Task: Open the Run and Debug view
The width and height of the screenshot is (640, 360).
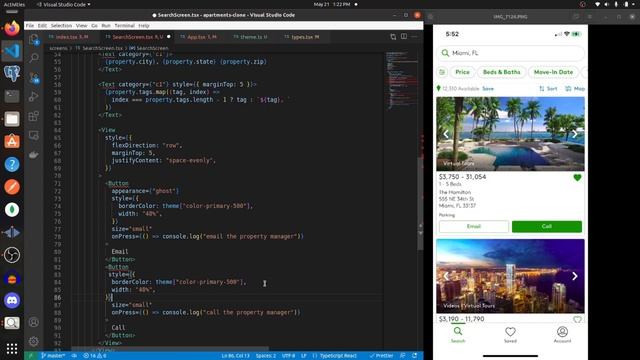Action: click(x=34, y=97)
